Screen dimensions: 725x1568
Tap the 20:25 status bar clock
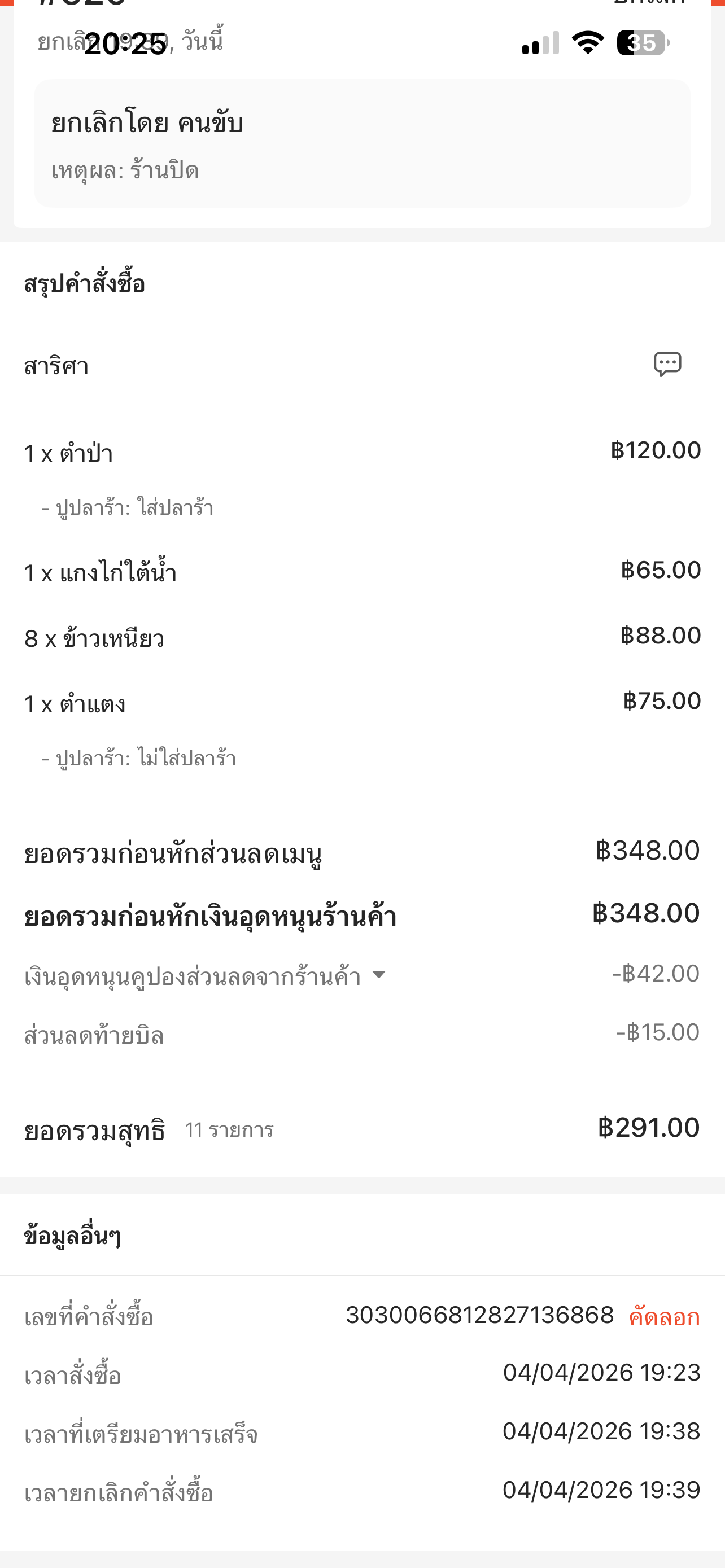click(125, 44)
